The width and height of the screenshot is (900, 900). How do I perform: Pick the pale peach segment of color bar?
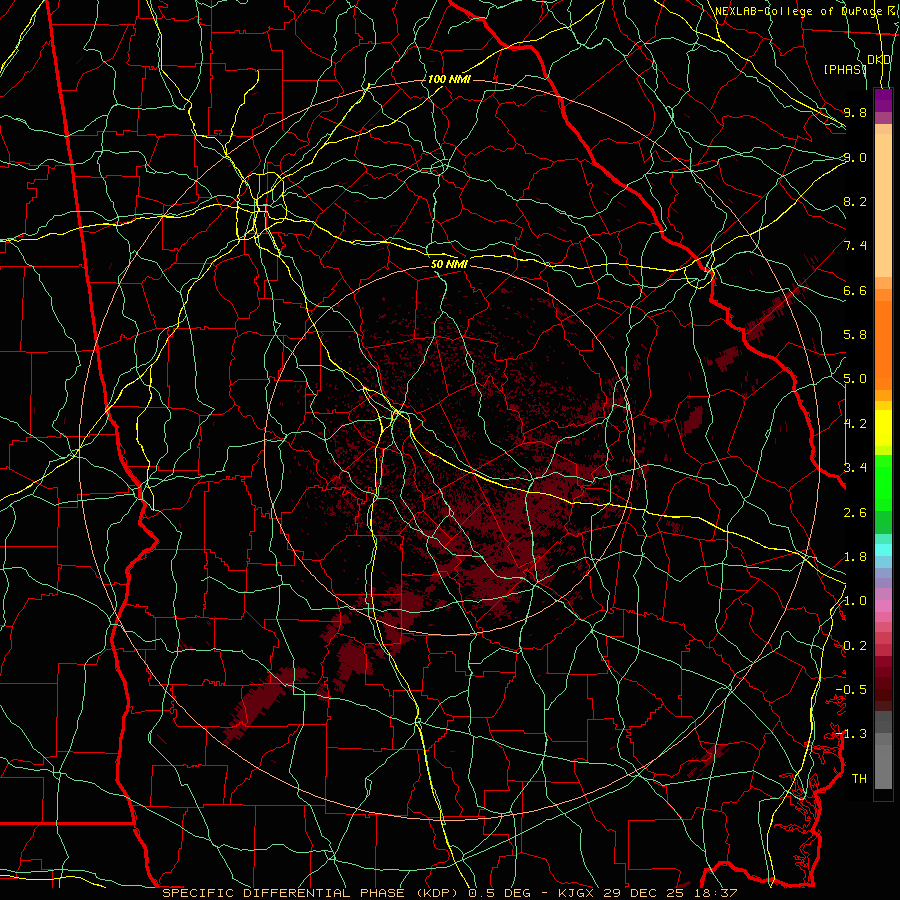(883, 205)
